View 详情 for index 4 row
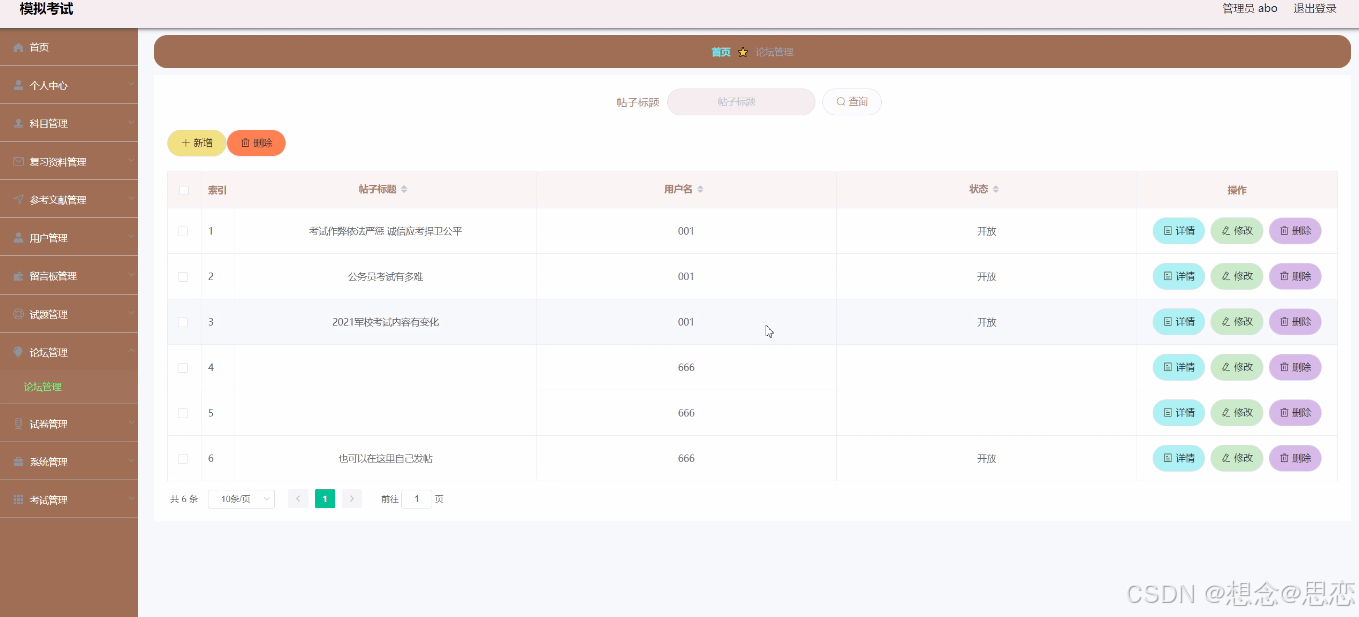1359x617 pixels. pyautogui.click(x=1179, y=367)
